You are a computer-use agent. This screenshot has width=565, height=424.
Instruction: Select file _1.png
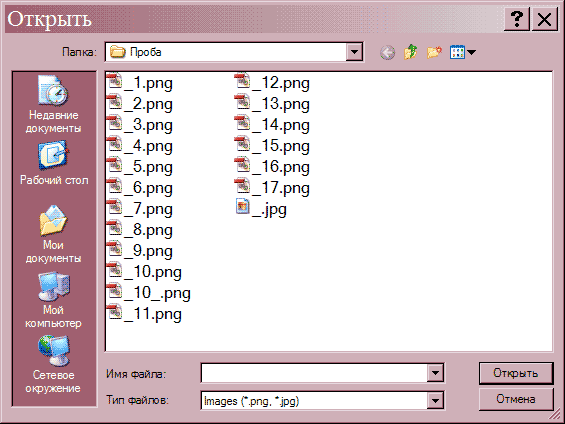141,83
